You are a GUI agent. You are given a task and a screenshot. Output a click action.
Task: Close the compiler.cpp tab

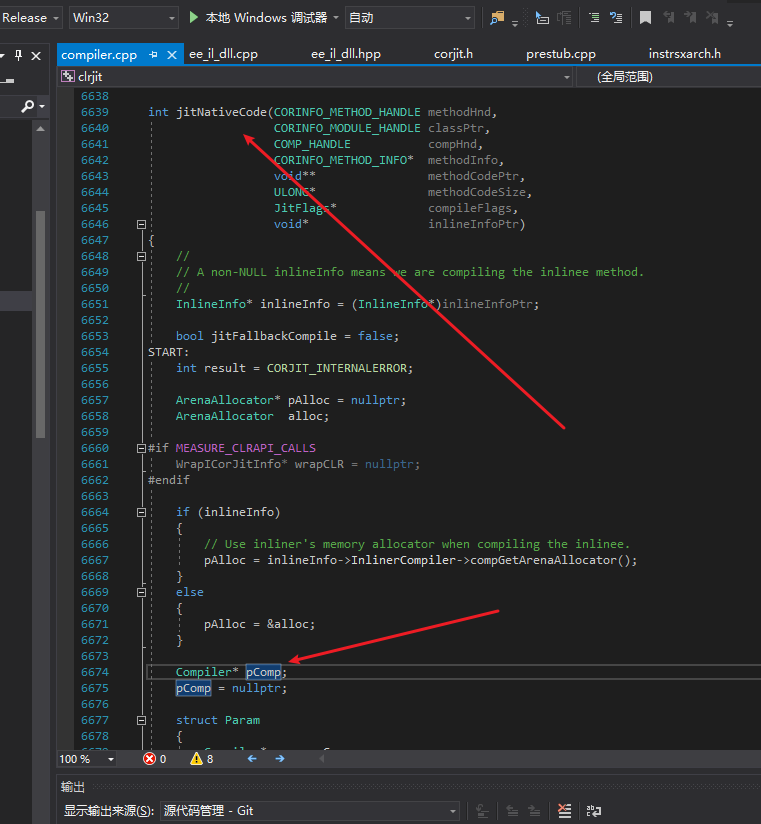point(172,55)
